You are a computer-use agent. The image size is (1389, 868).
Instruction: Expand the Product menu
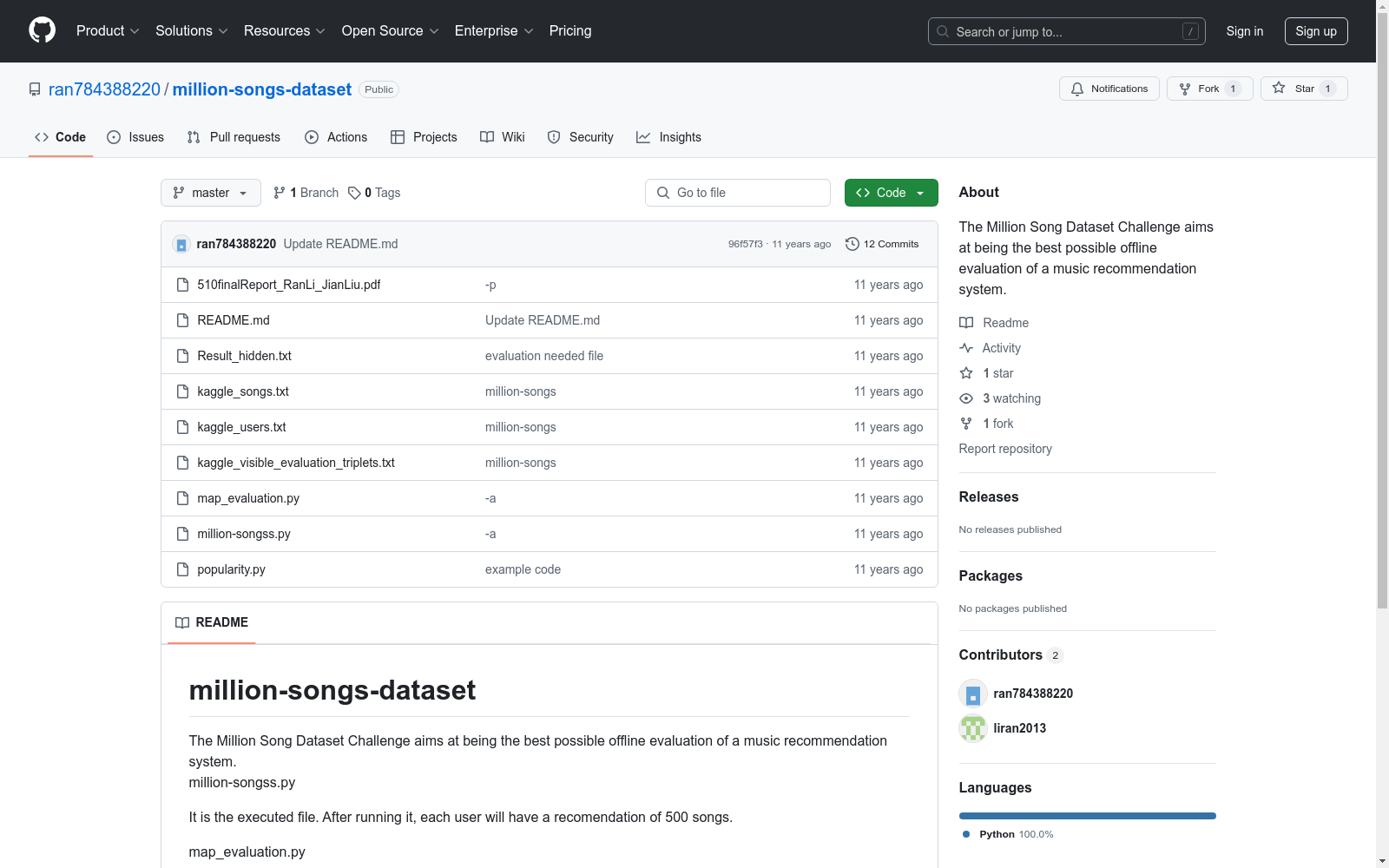(x=108, y=31)
